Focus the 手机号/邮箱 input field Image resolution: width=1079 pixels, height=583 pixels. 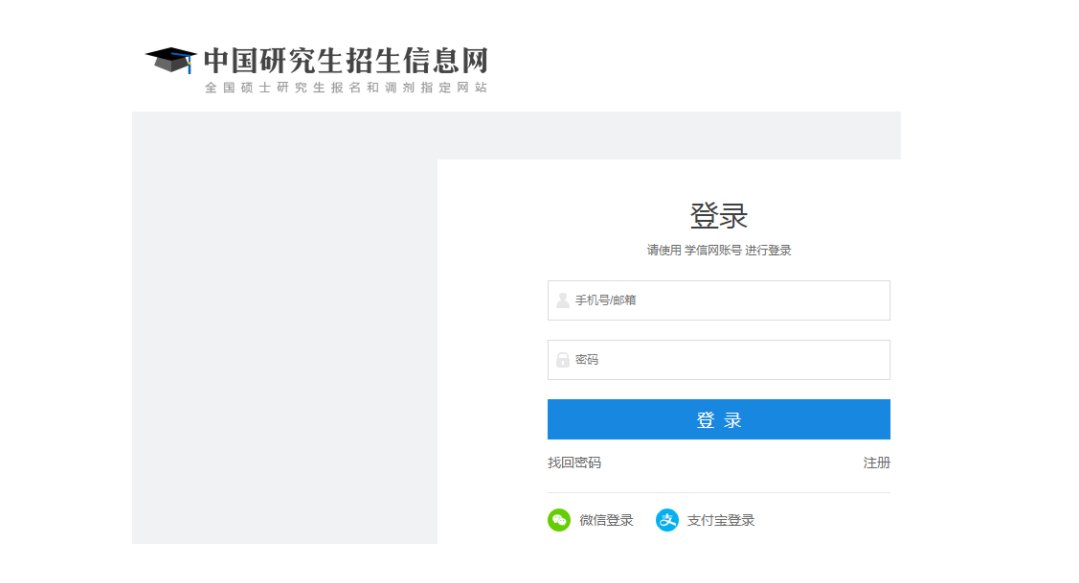(718, 300)
